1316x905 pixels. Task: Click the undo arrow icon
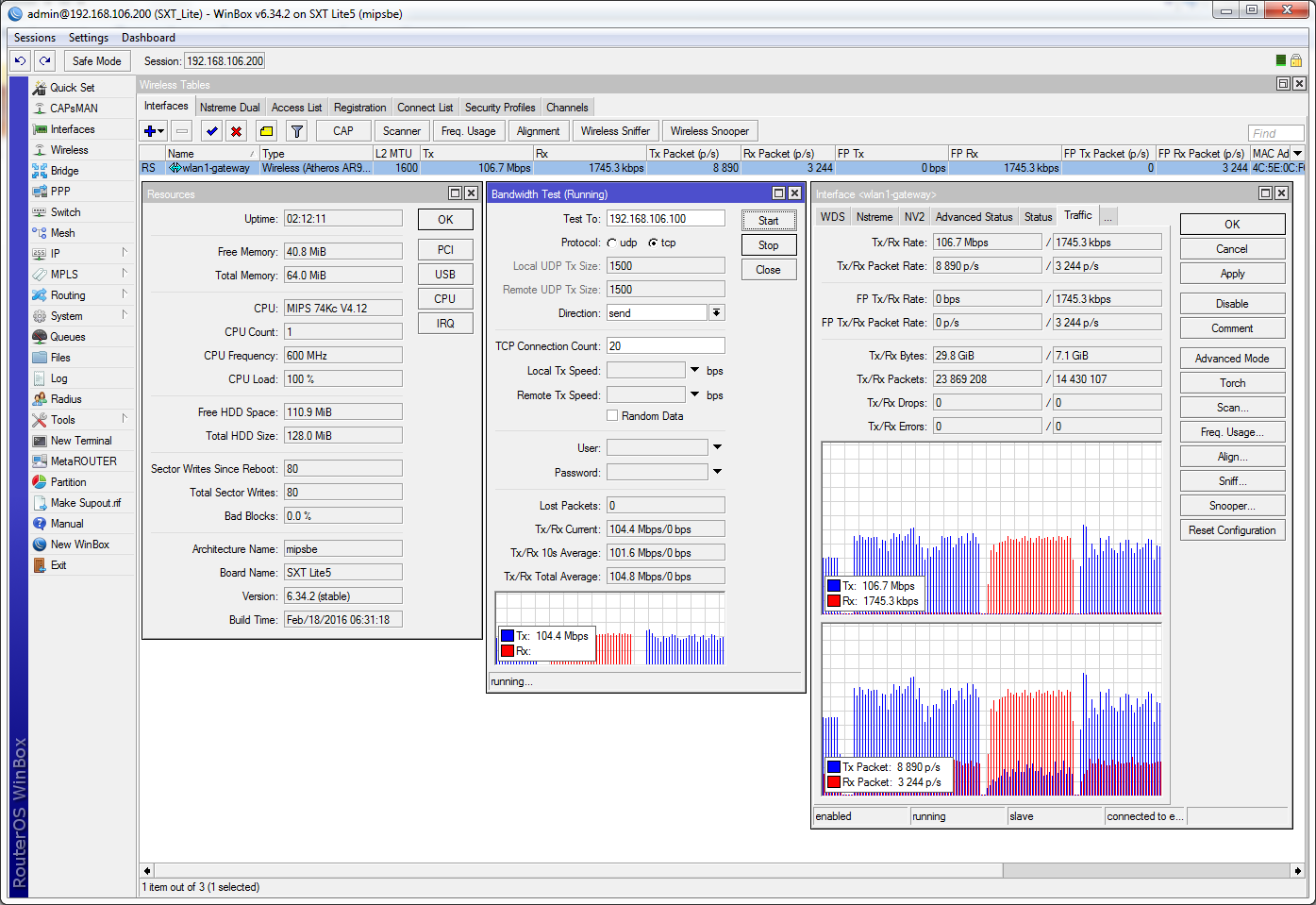(x=20, y=60)
